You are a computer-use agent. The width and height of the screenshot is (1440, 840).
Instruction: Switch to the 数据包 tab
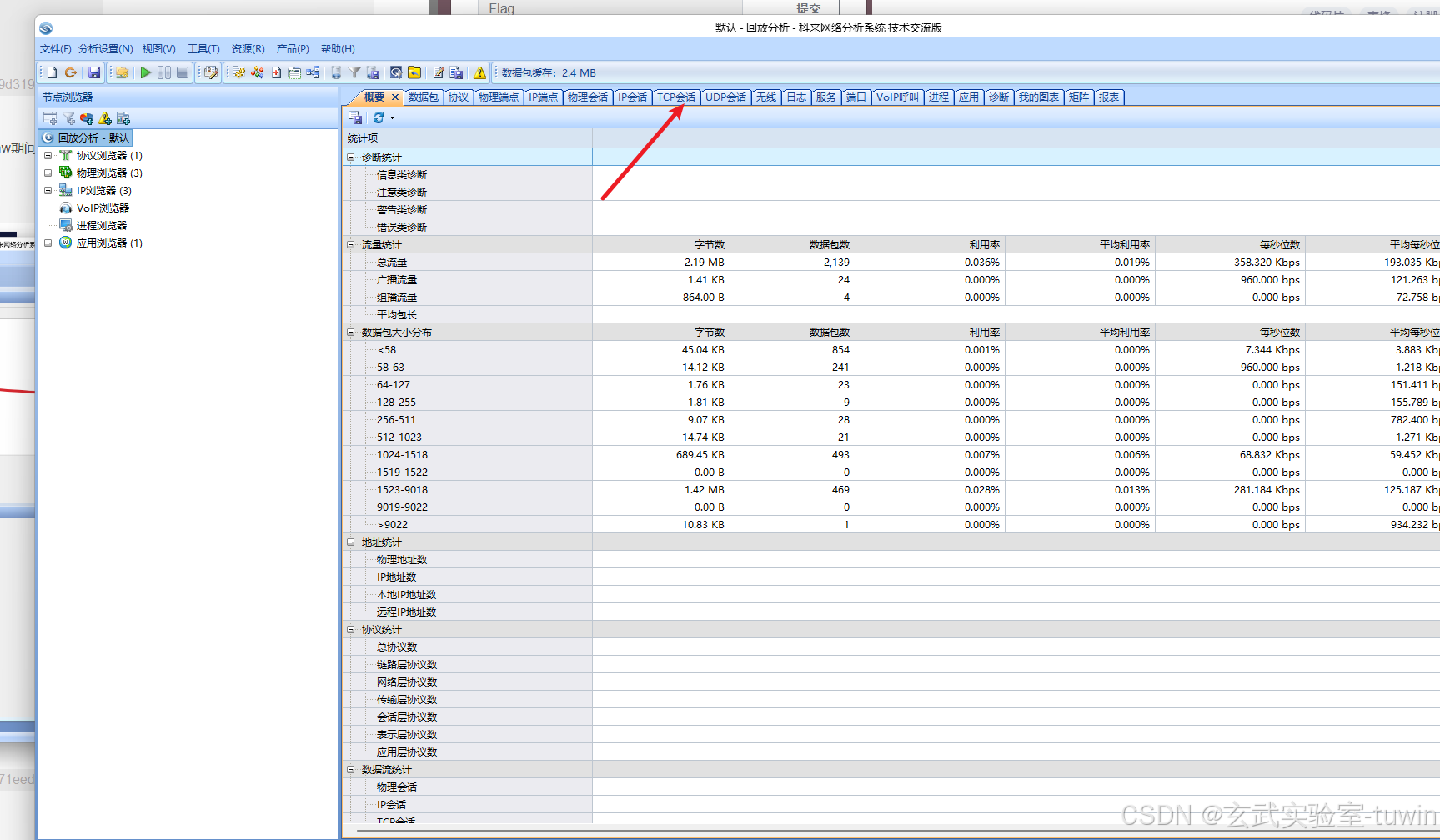pyautogui.click(x=424, y=97)
